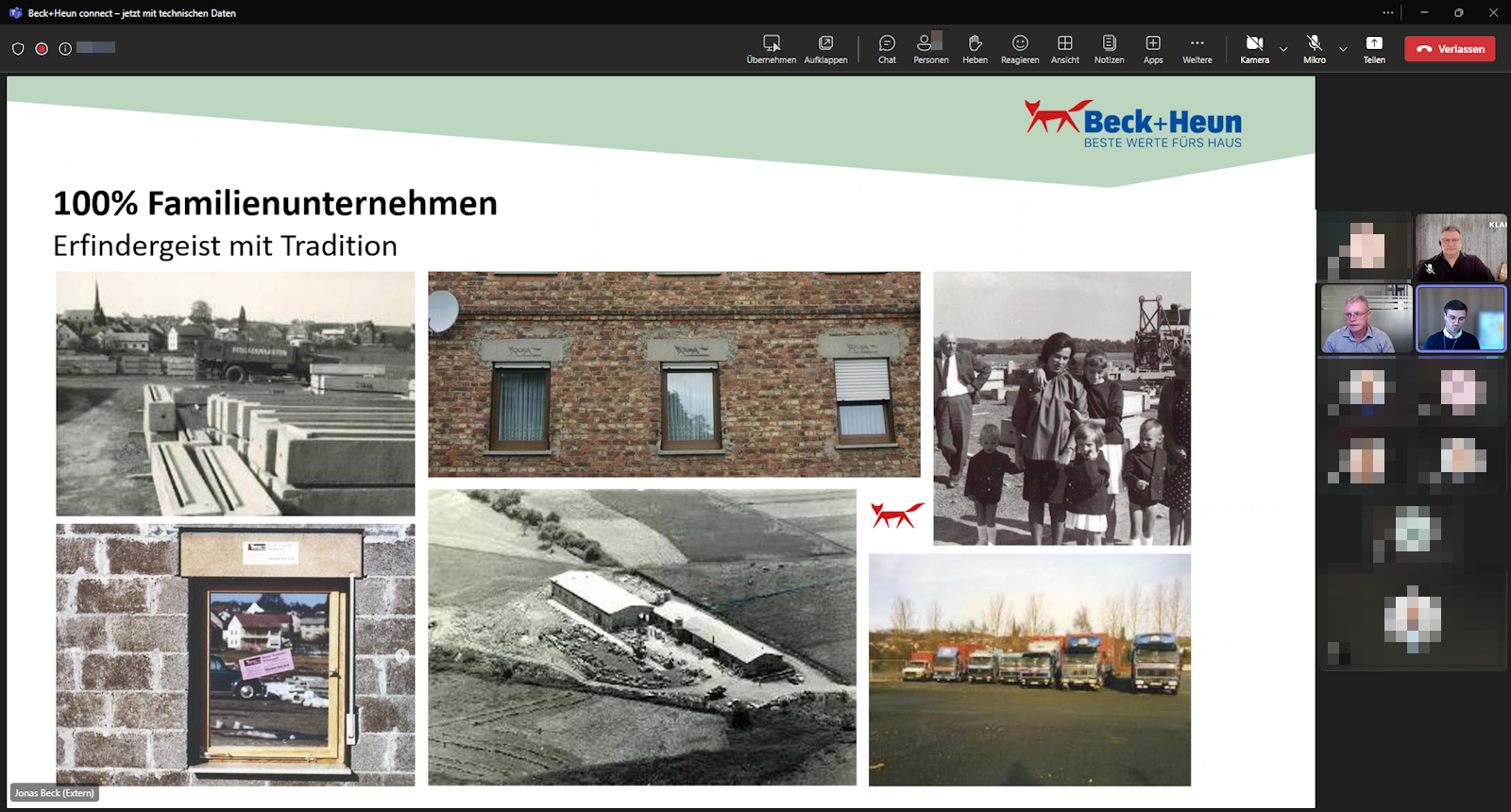Open the Weitere more actions menu

coord(1197,49)
